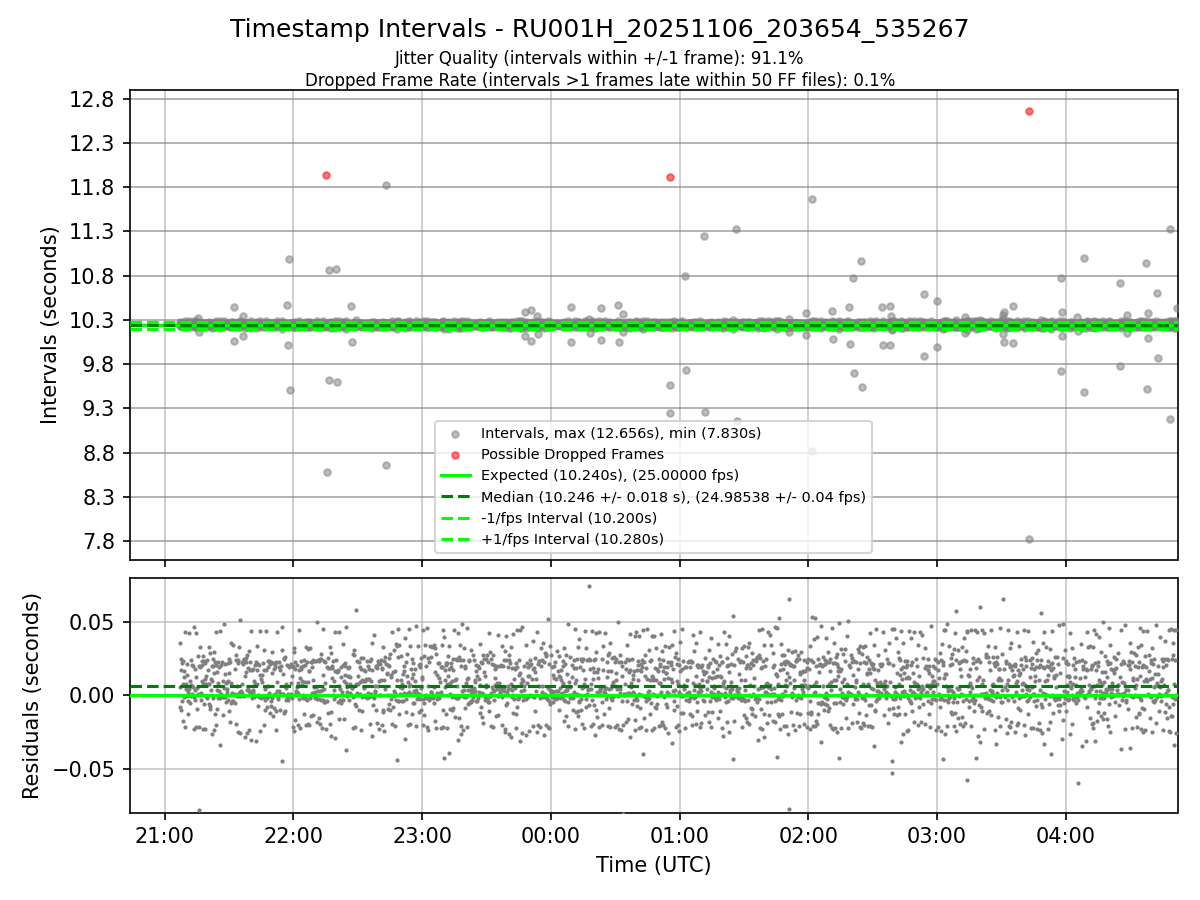Click the red dropped-frame point just after 22:00
1200x900 pixels.
point(326,175)
